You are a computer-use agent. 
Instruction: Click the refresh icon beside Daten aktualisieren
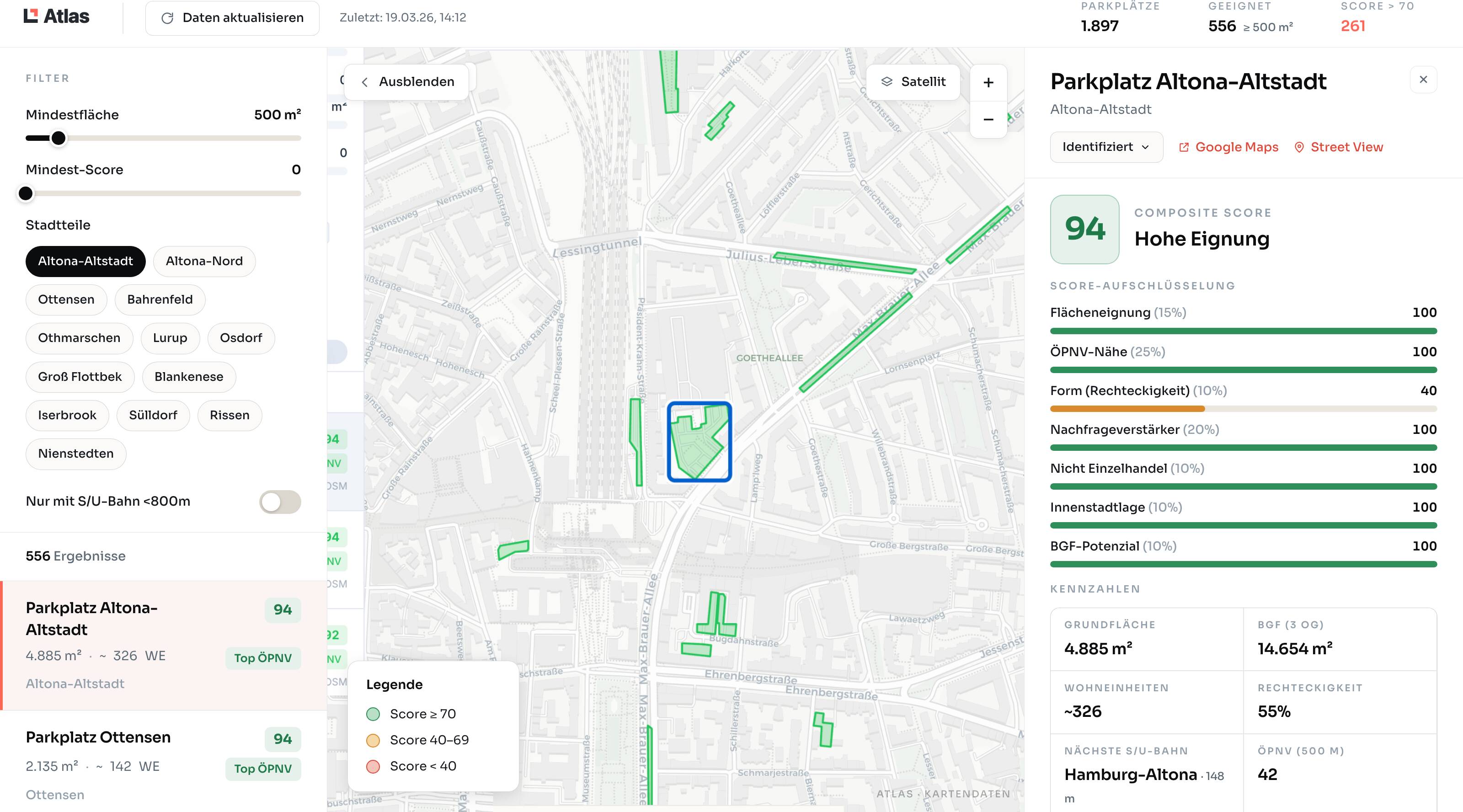pos(167,18)
